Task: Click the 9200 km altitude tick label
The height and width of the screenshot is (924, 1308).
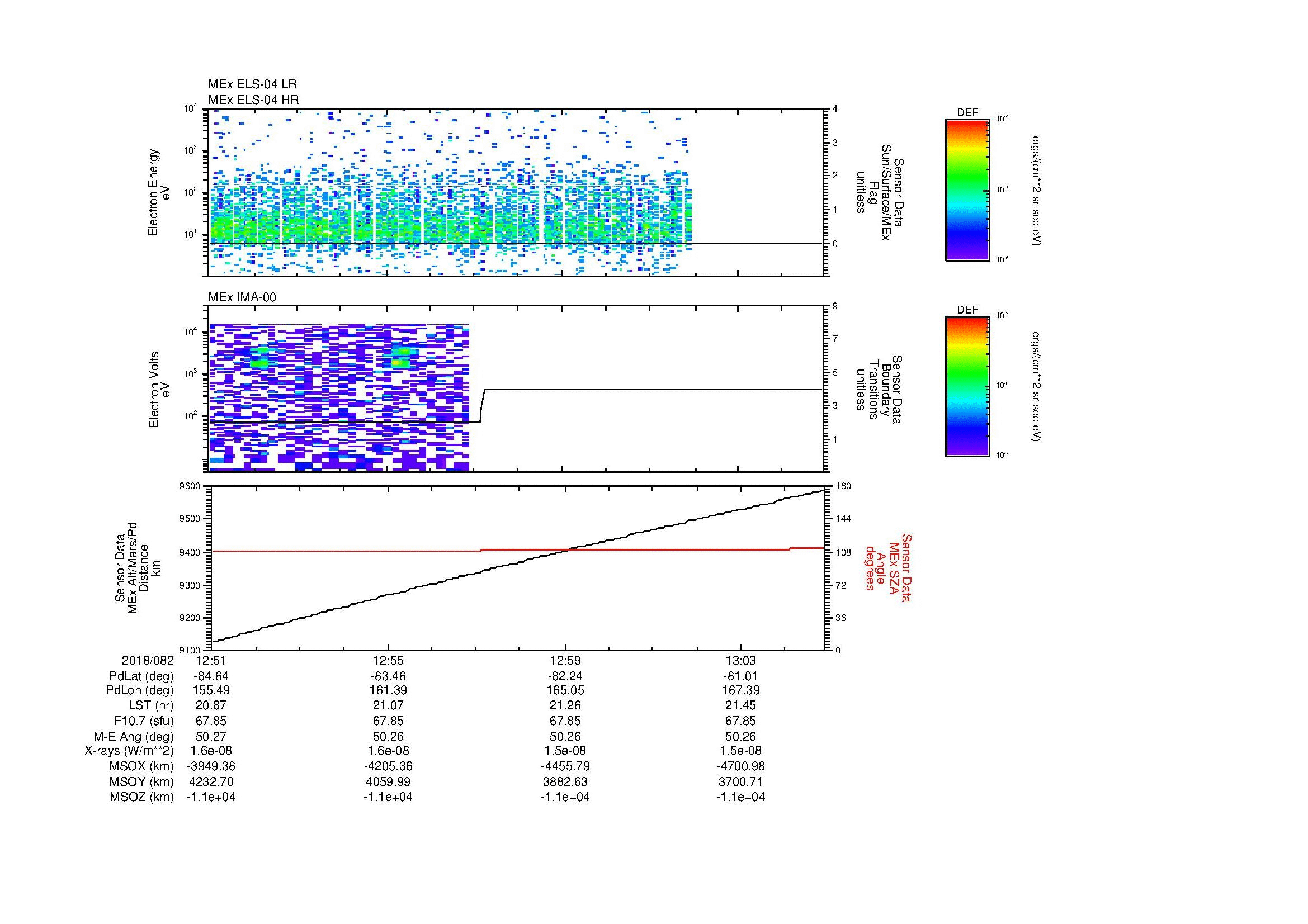Action: click(190, 618)
